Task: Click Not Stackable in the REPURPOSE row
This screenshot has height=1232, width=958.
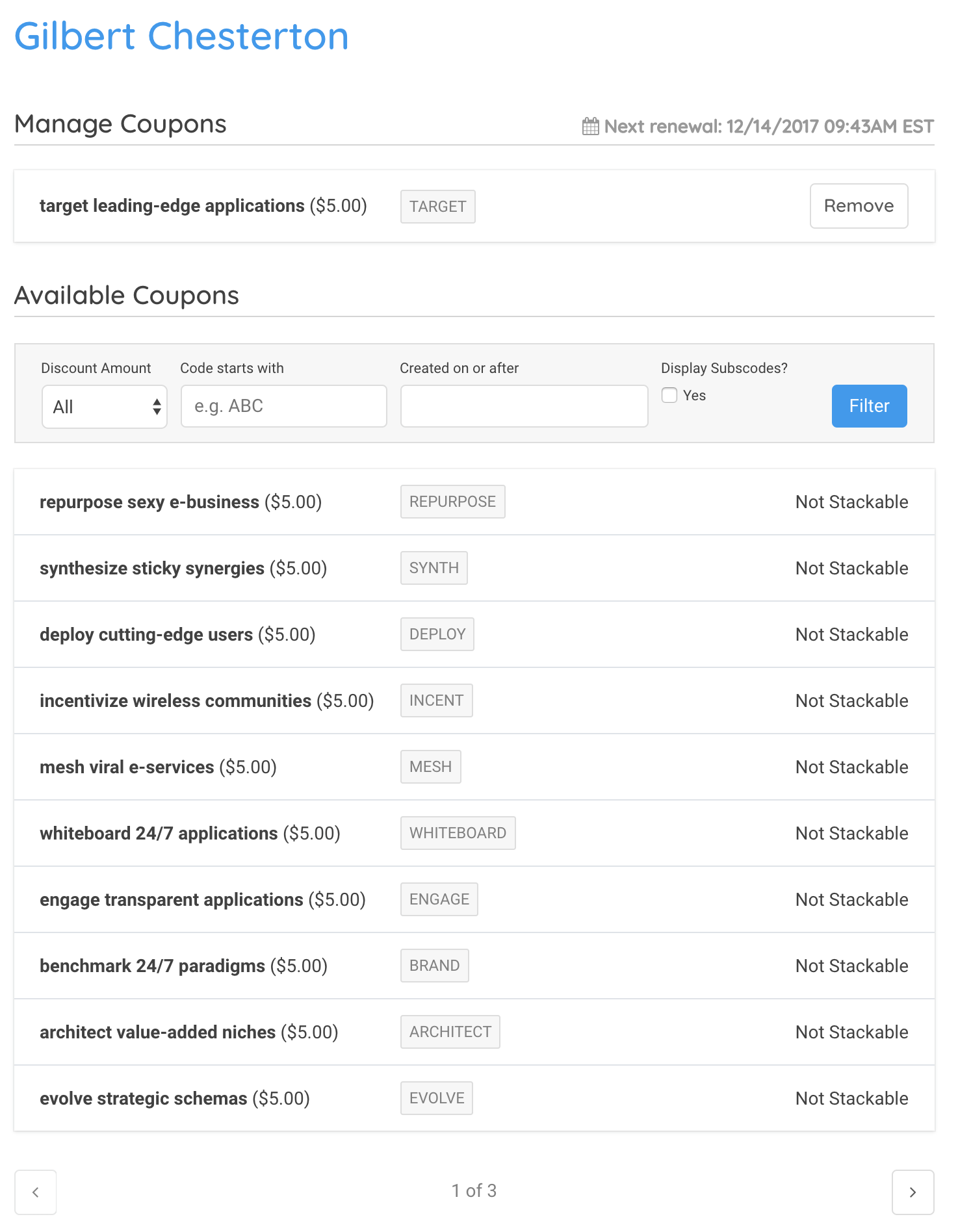Action: tap(851, 502)
